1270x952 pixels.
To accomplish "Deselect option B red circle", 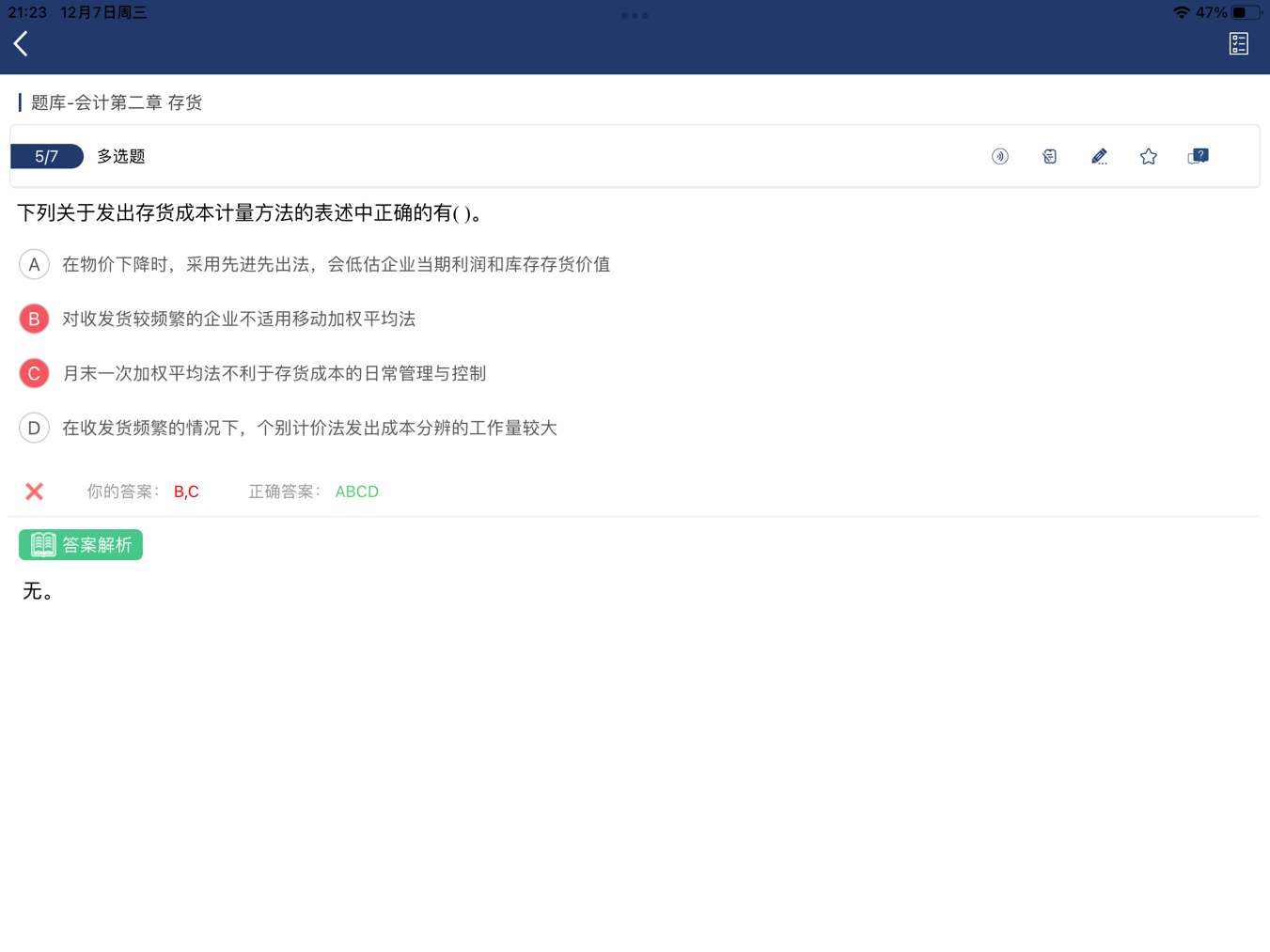I will [34, 320].
